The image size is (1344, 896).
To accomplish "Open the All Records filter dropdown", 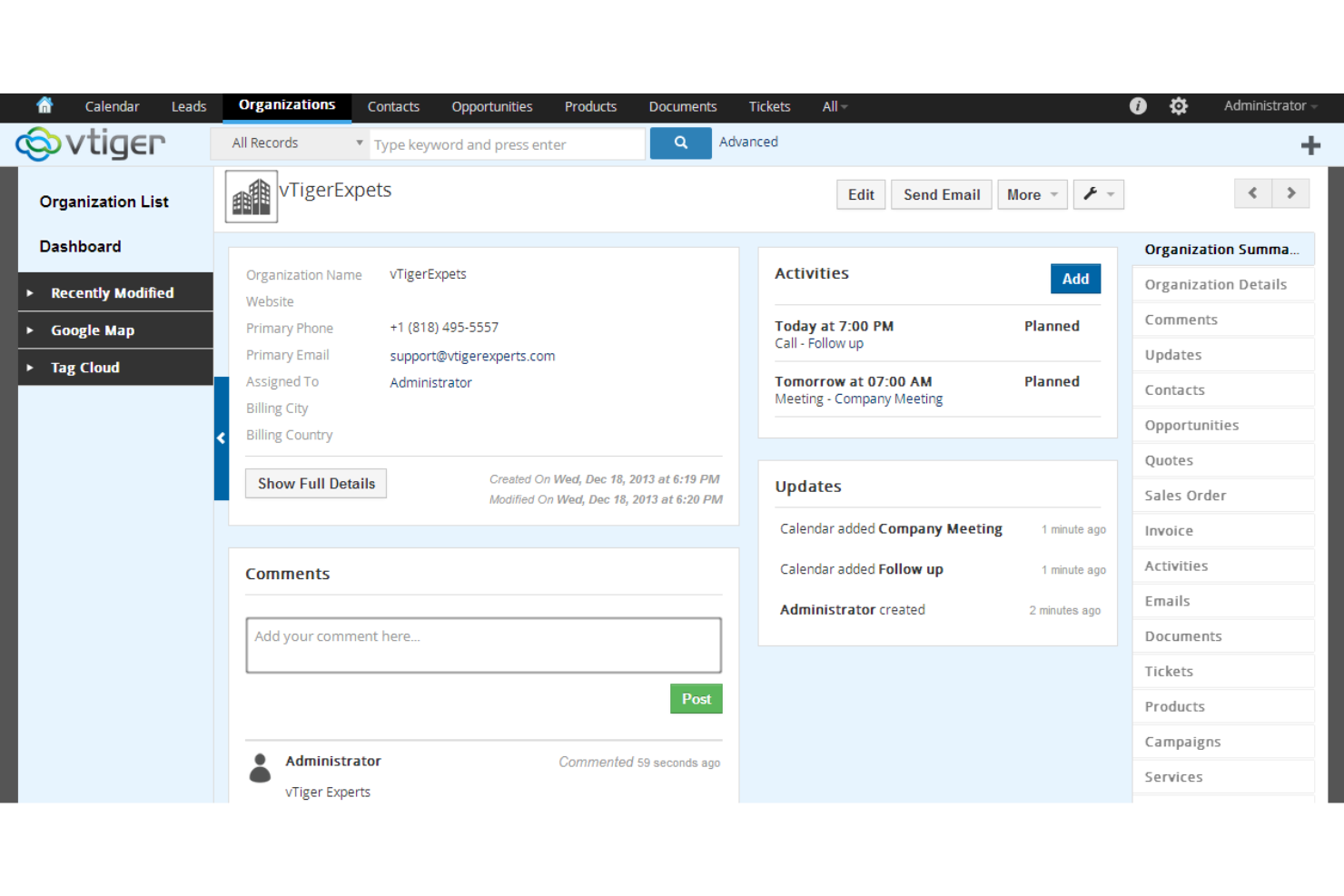I will pyautogui.click(x=291, y=143).
